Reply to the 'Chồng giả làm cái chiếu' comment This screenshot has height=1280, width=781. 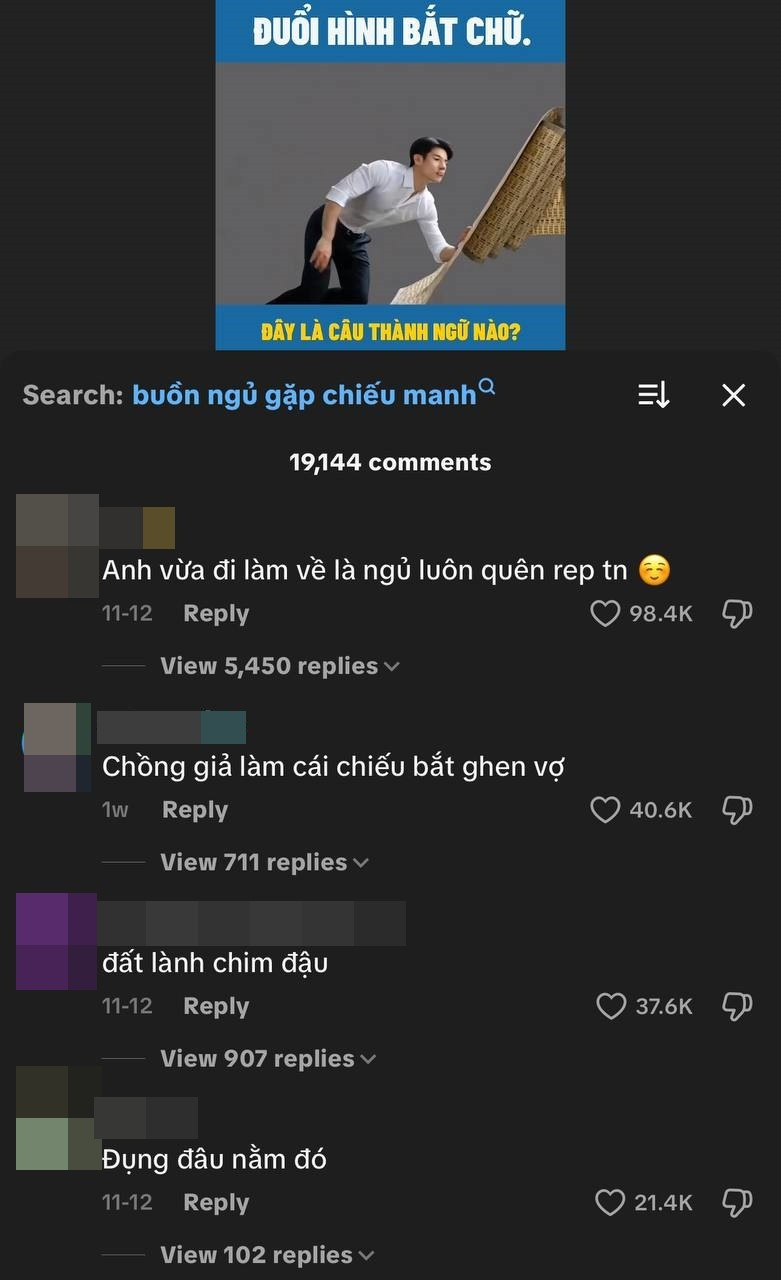(x=195, y=809)
